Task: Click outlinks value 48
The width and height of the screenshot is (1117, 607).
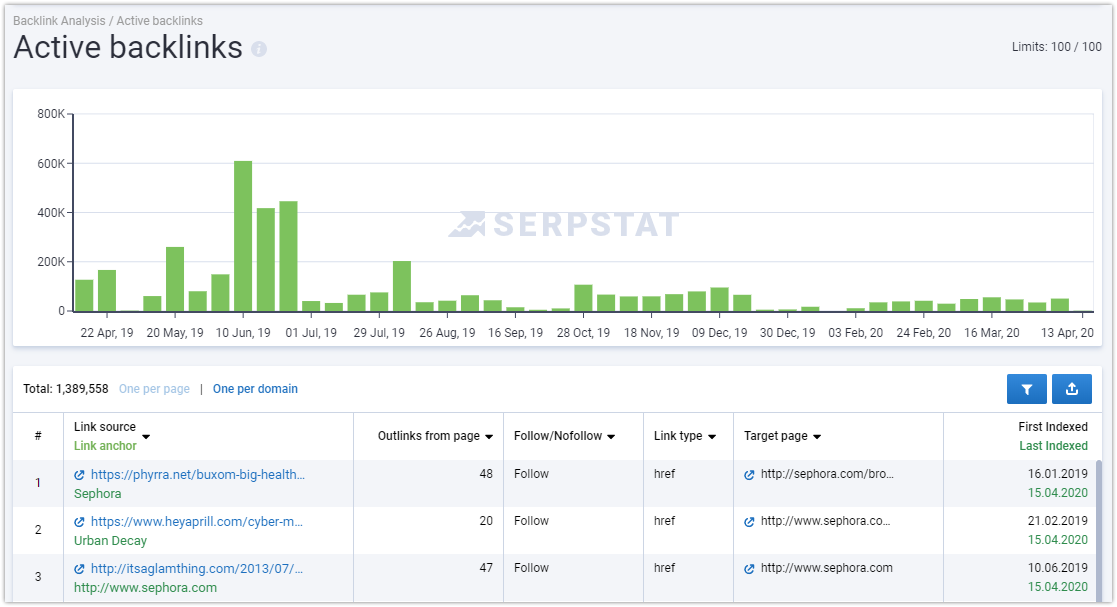Action: click(486, 474)
